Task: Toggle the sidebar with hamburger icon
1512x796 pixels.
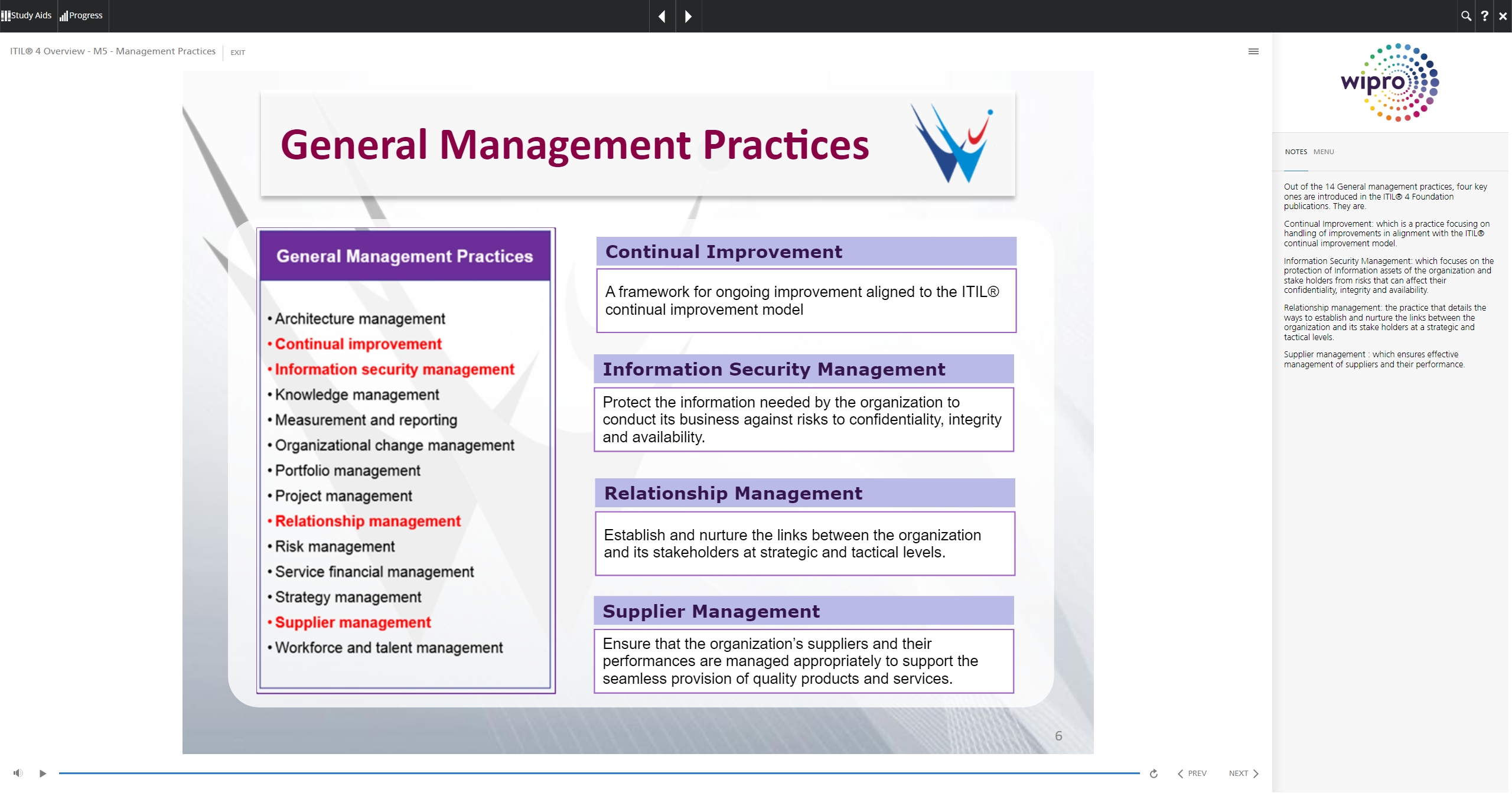Action: click(x=1253, y=51)
